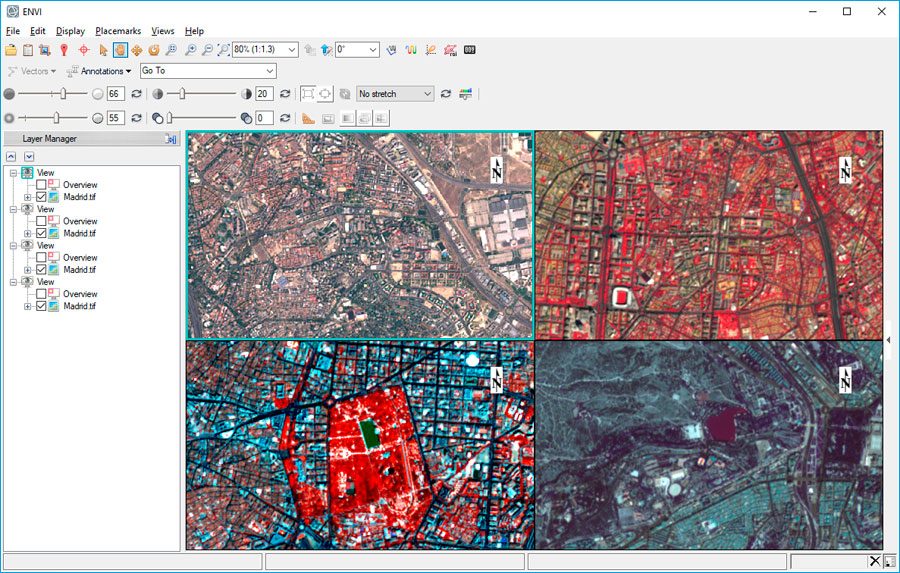This screenshot has width=900, height=573.
Task: Expand Madrid.tif under the first View
Action: click(x=27, y=197)
